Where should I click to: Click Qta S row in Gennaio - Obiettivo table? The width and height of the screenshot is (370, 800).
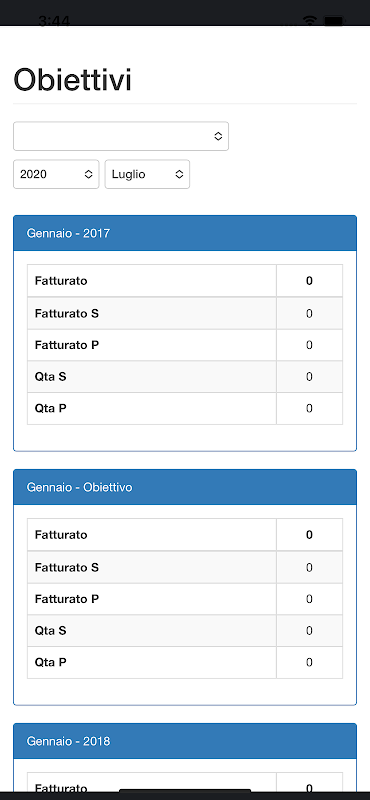[x=185, y=631]
